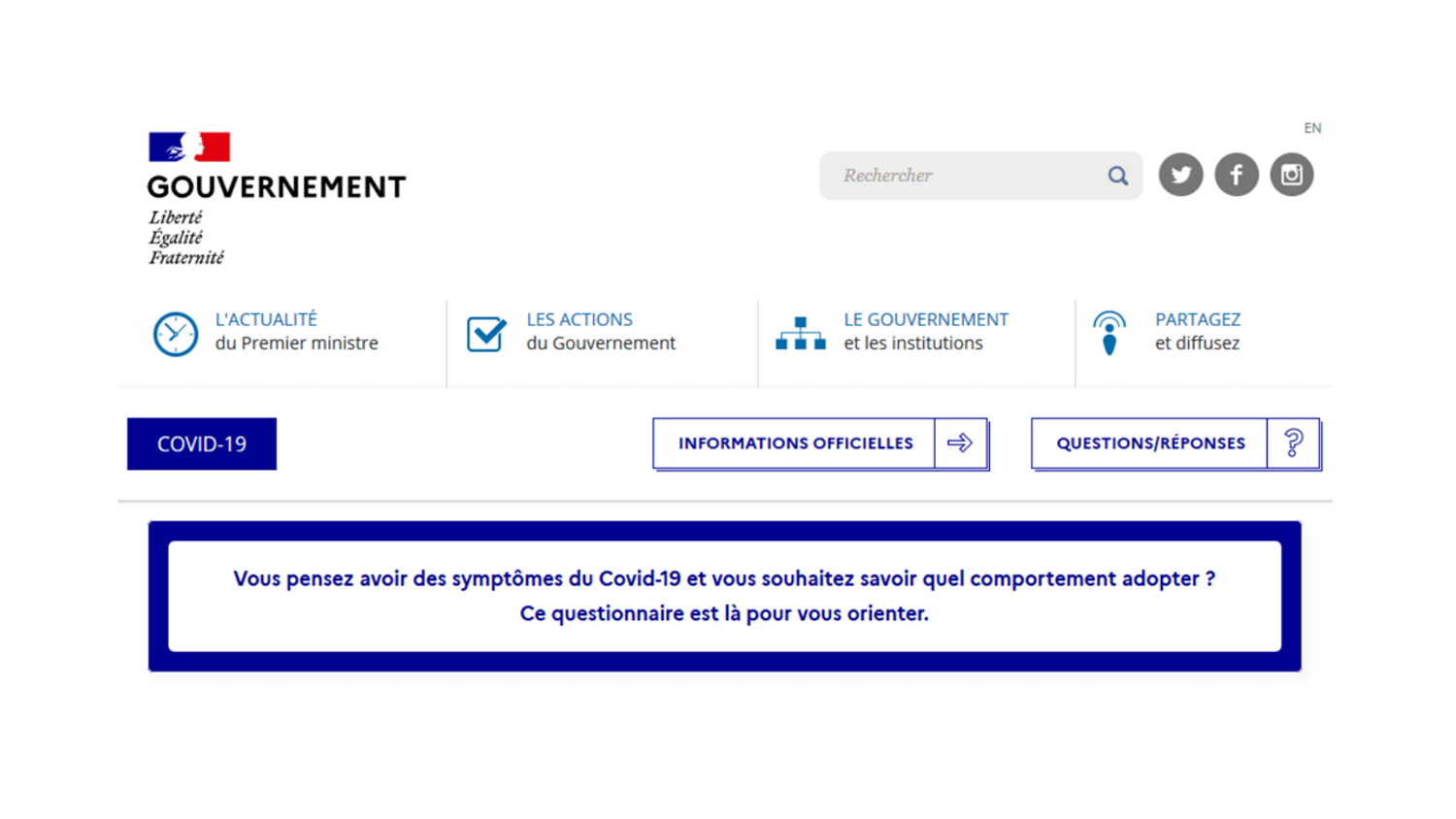
Task: Open LES ACTIONS du Gouvernement menu
Action: (602, 332)
